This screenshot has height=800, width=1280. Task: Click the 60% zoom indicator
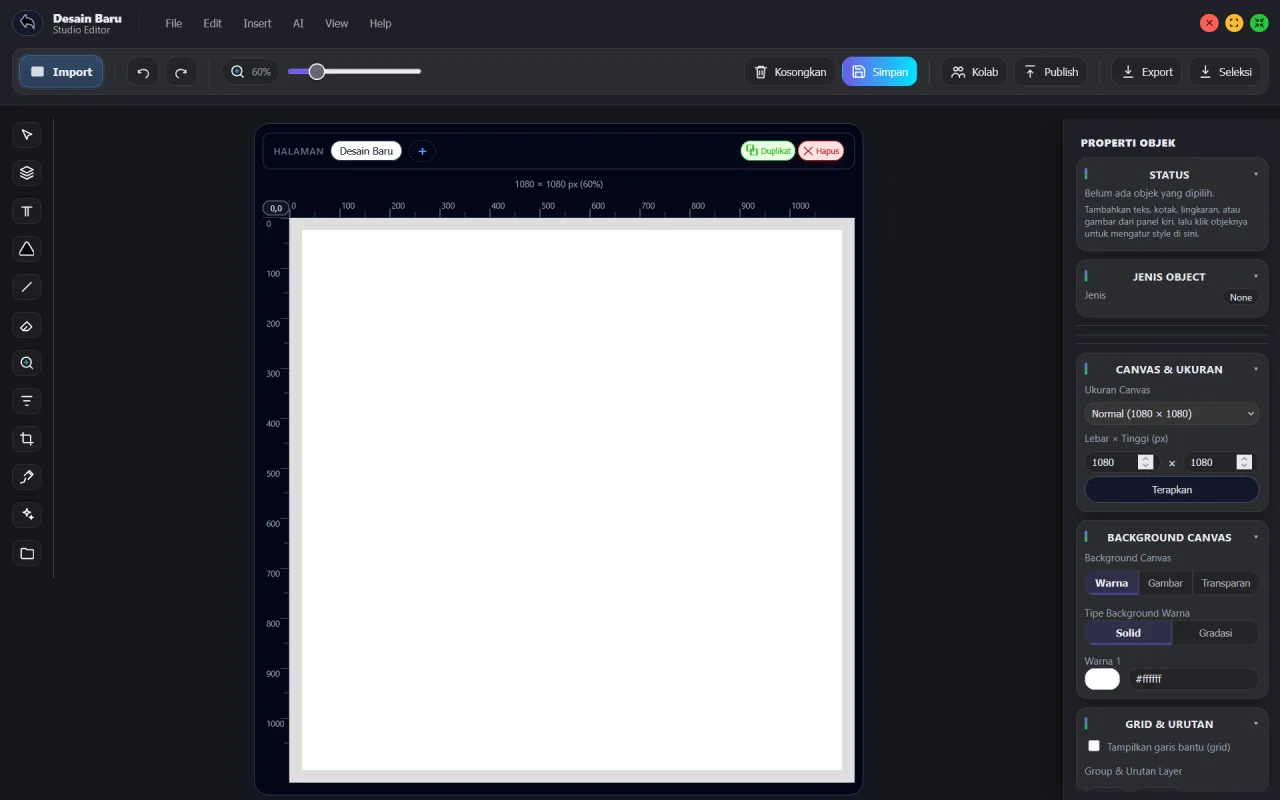[x=251, y=72]
